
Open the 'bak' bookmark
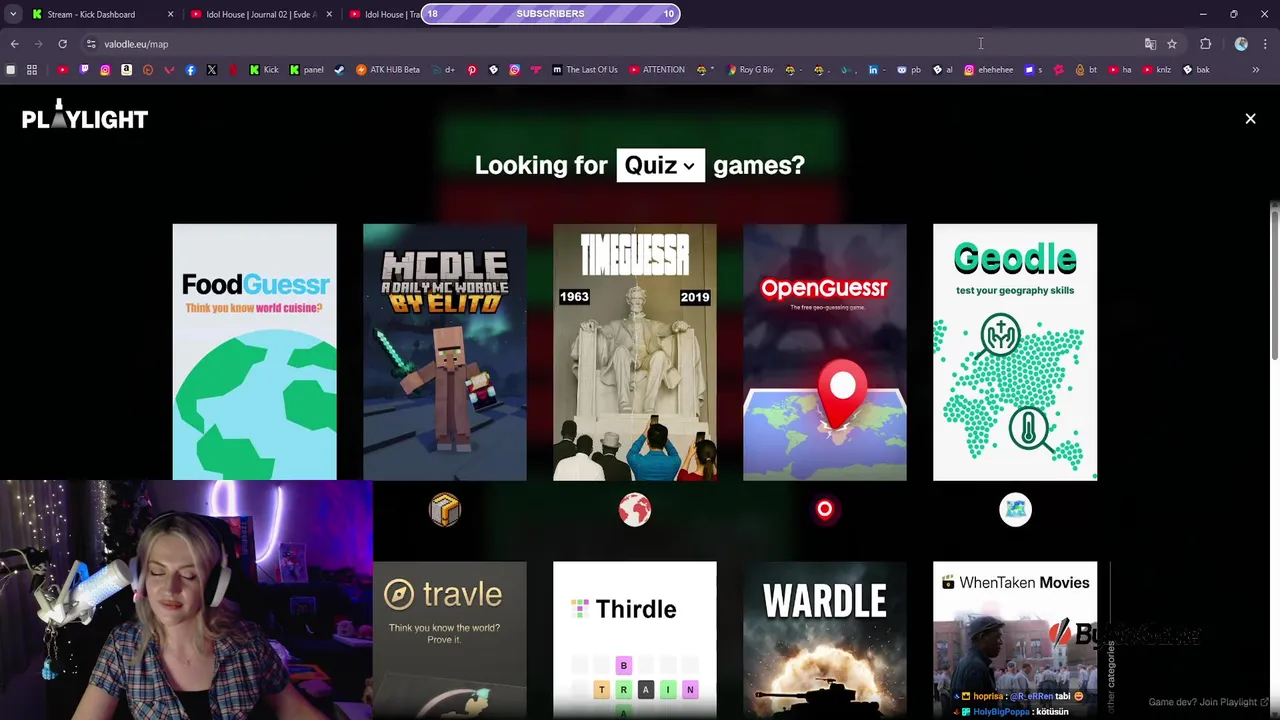tap(1196, 70)
